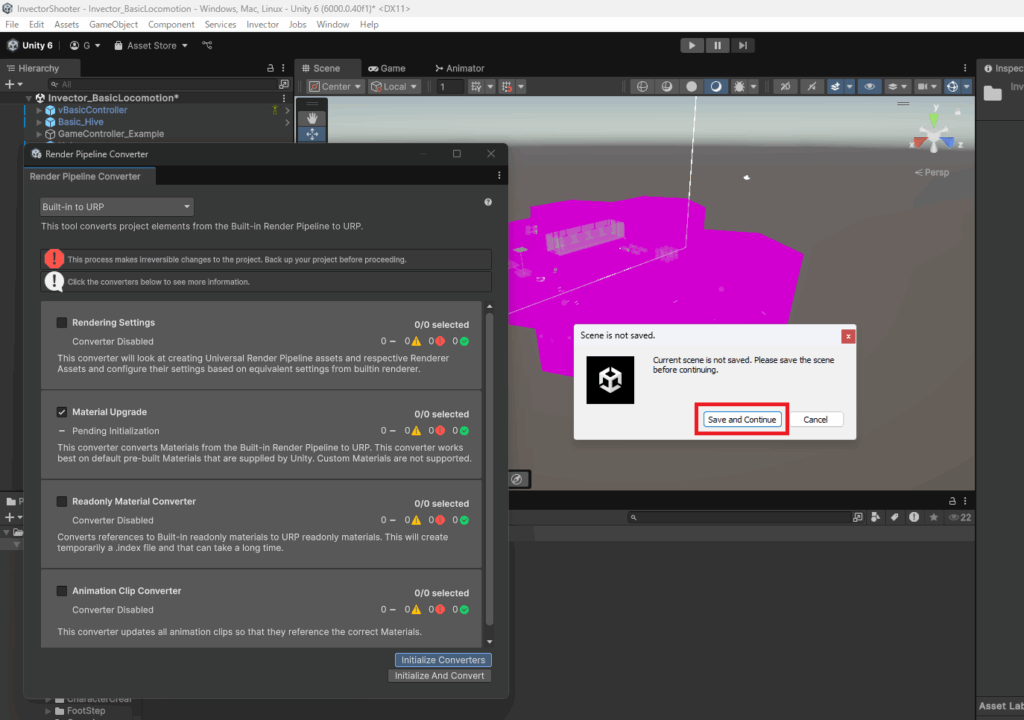This screenshot has height=720, width=1024.
Task: Click Save and Continue in dialog
Action: pyautogui.click(x=742, y=419)
